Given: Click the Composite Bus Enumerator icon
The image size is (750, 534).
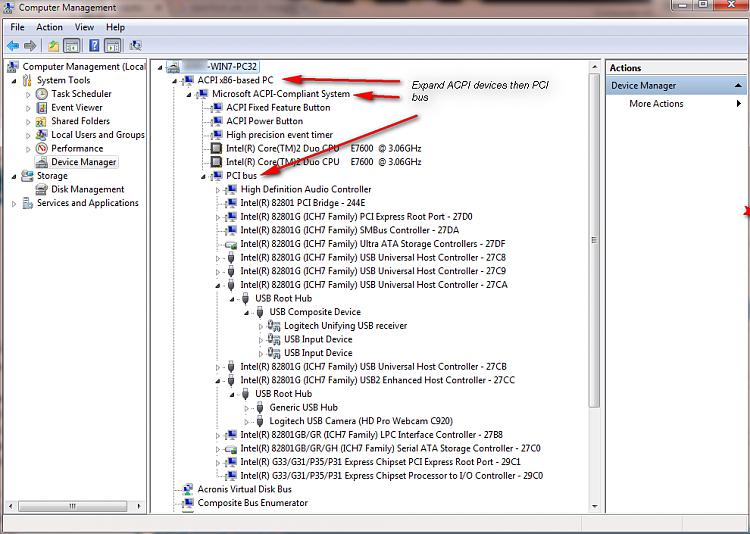Looking at the screenshot, I should coord(188,503).
